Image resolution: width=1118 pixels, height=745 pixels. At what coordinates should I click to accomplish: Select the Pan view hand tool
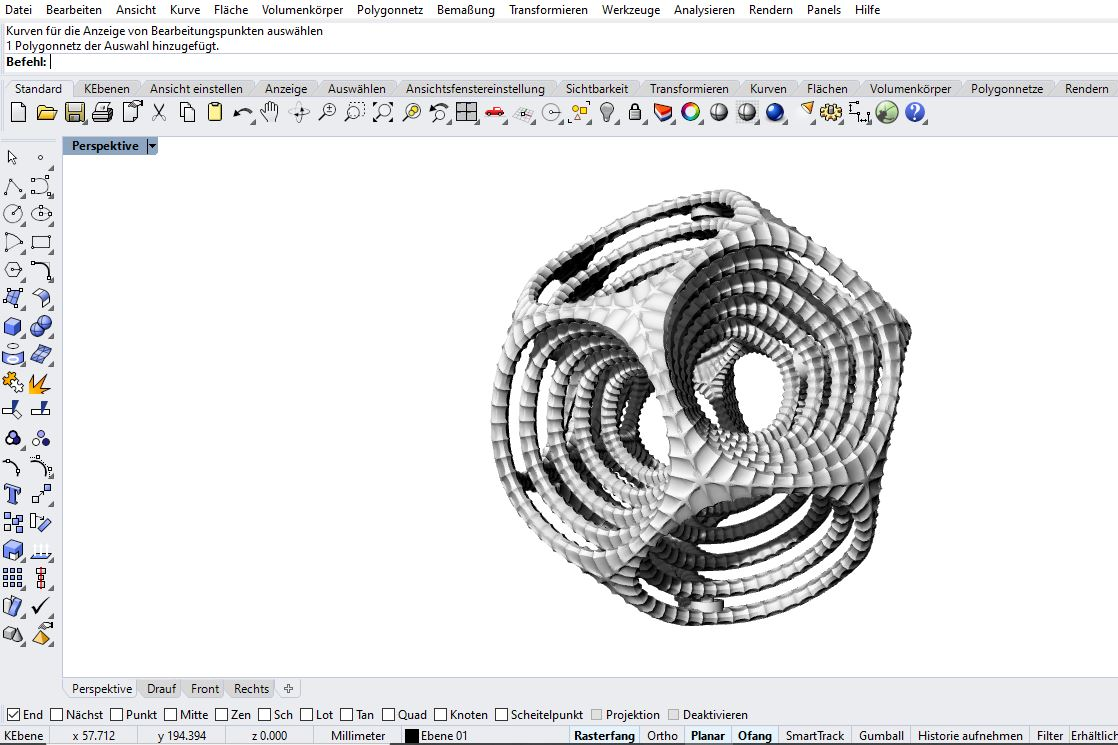pyautogui.click(x=269, y=113)
